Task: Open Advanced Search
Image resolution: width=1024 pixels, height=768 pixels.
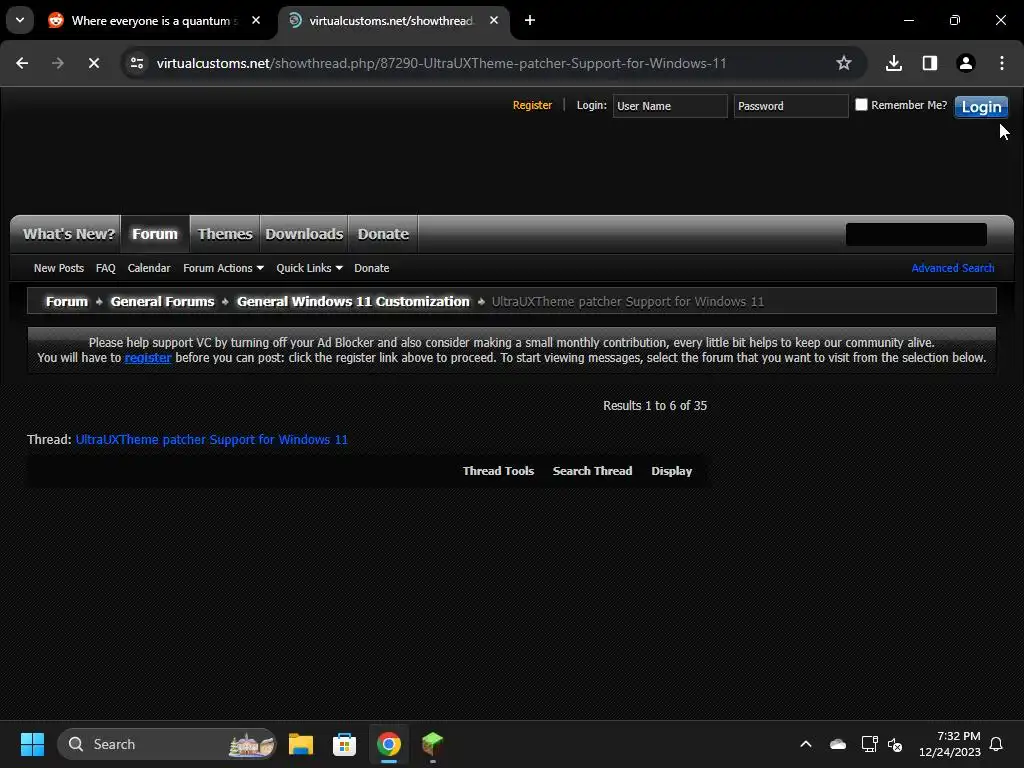Action: pos(953,268)
